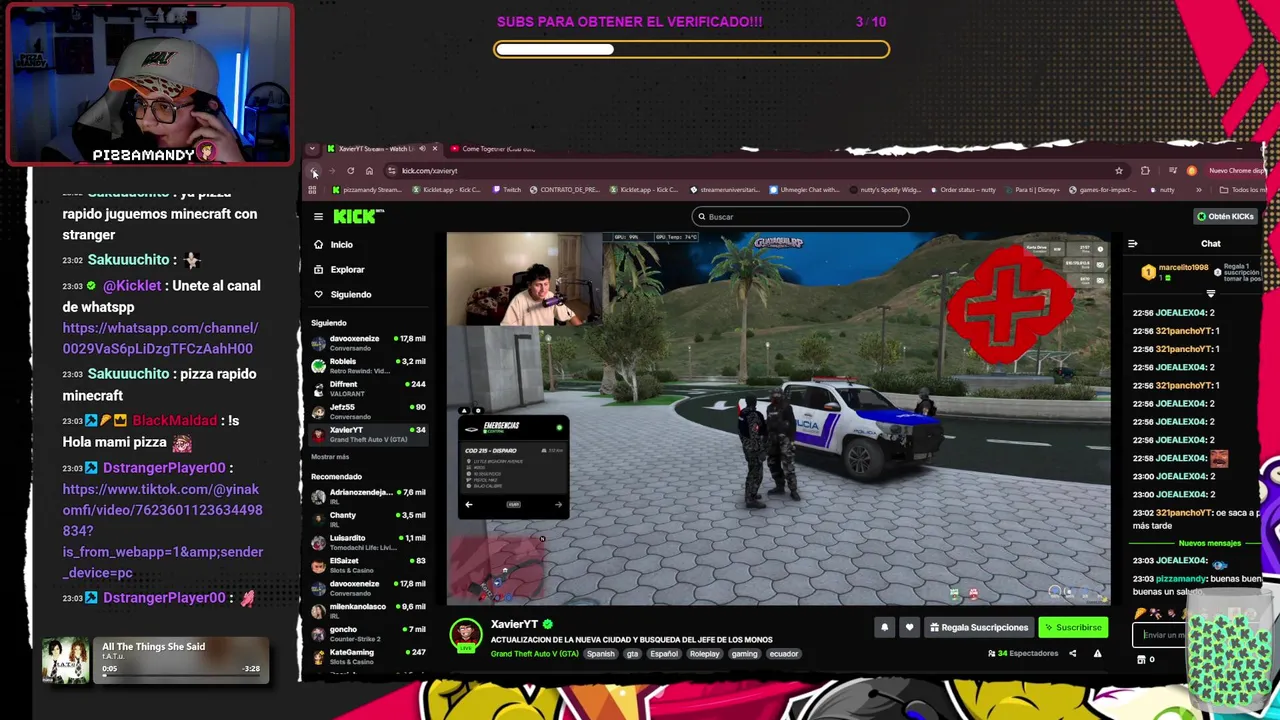
Task: Go to the browser home icon
Action: [x=369, y=171]
